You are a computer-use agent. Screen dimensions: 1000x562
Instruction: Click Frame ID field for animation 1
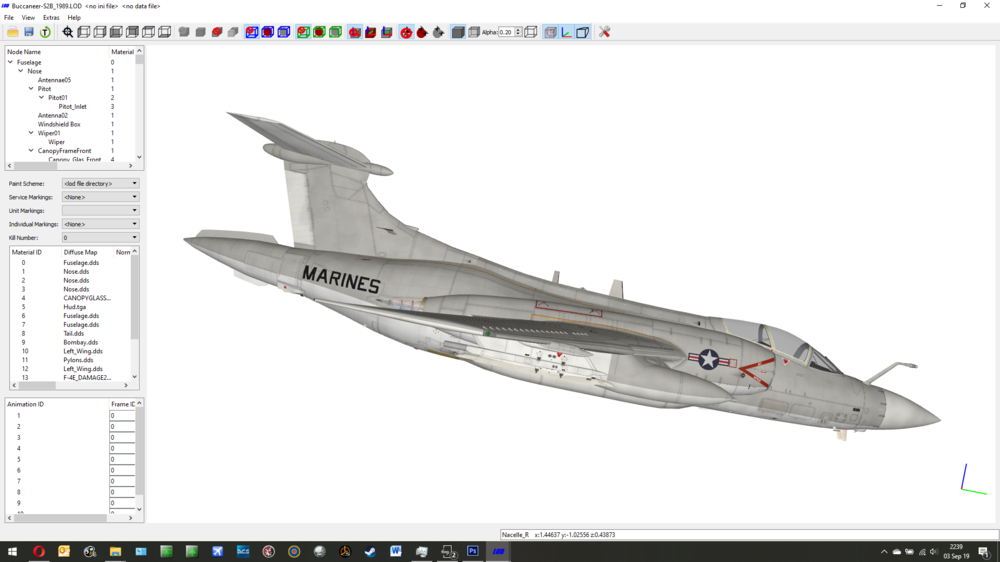point(122,415)
